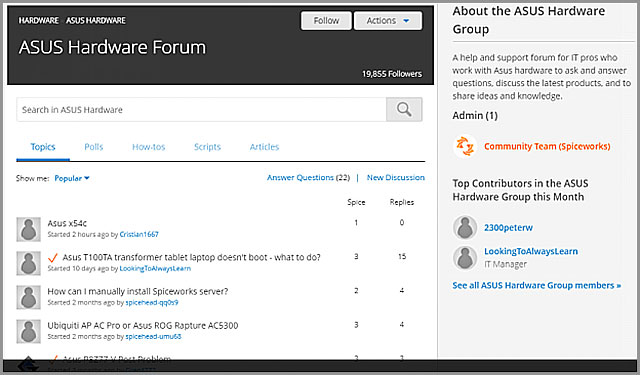The height and width of the screenshot is (375, 640).
Task: Open the How-tos tab
Action: (x=149, y=147)
